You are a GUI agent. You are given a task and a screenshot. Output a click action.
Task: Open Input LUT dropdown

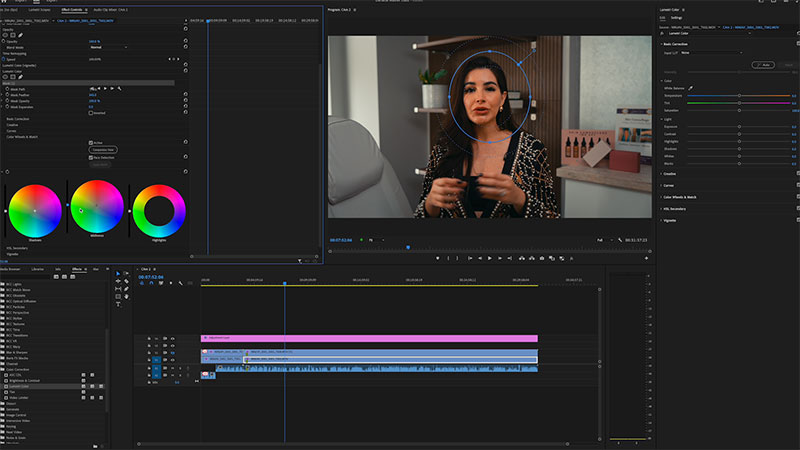pyautogui.click(x=712, y=53)
